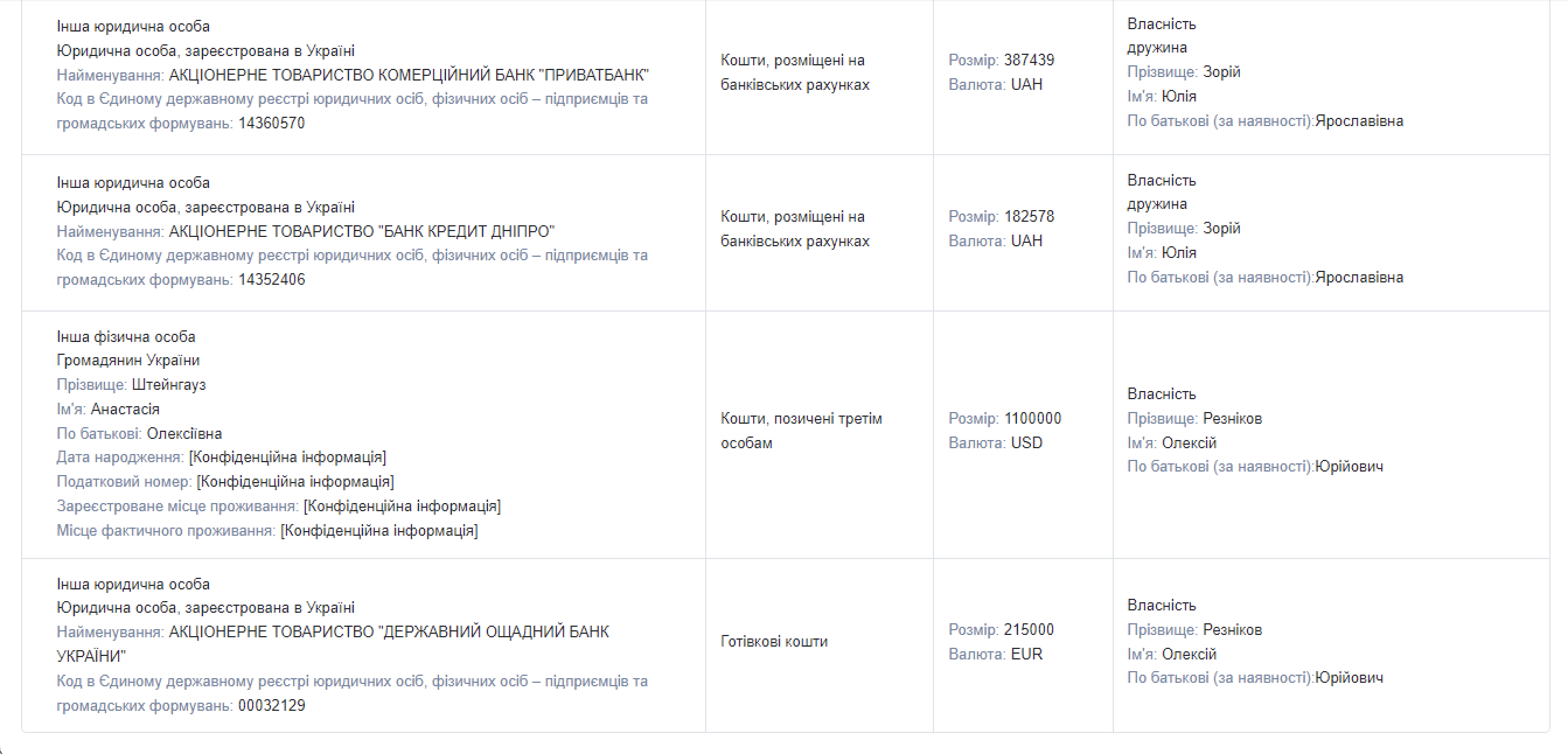This screenshot has height=754, width=1568.
Task: Click the registry code 14352406
Action: 271,280
